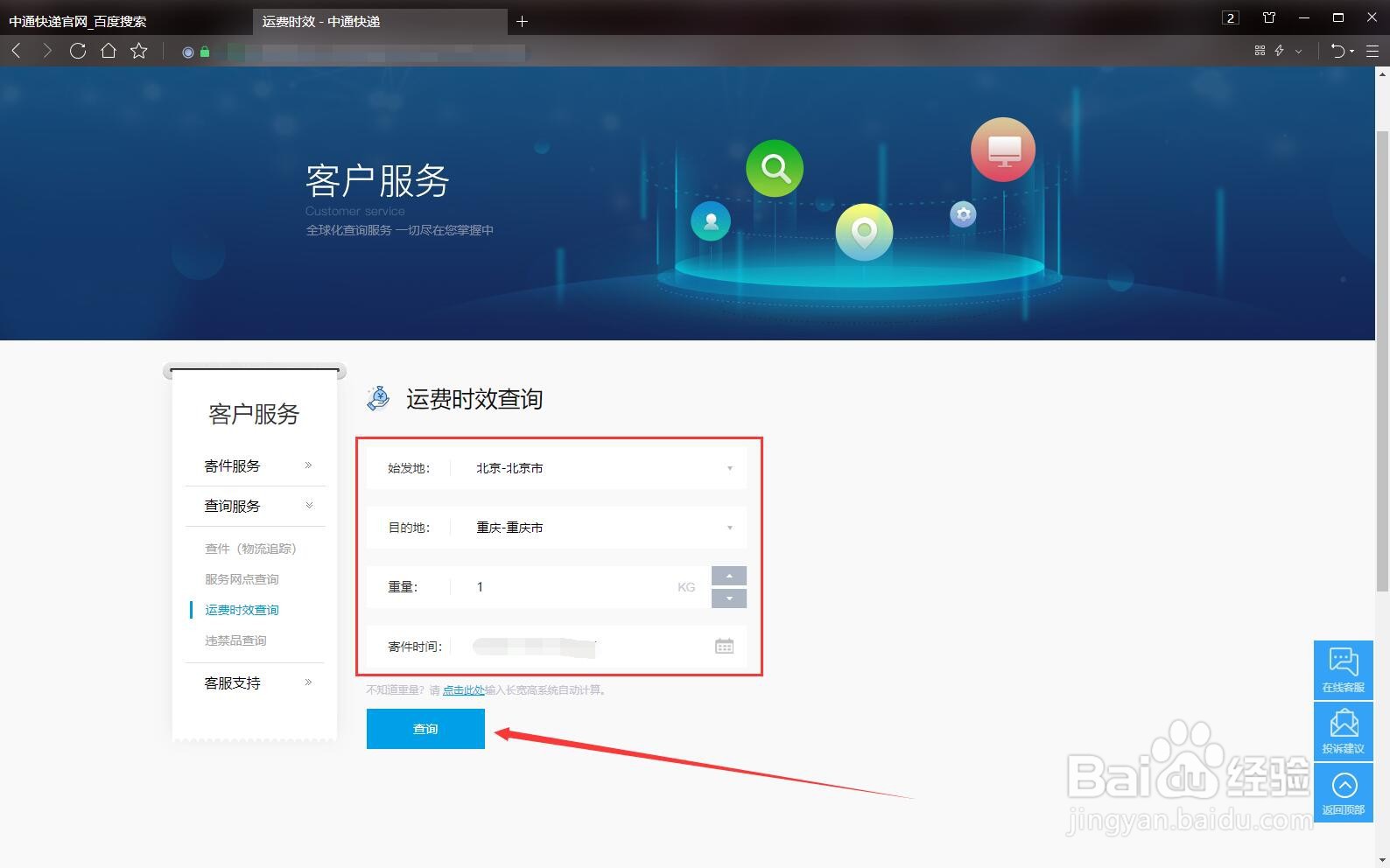The width and height of the screenshot is (1390, 868).
Task: Expand the 寄件服务 sidebar section
Action: tap(255, 466)
